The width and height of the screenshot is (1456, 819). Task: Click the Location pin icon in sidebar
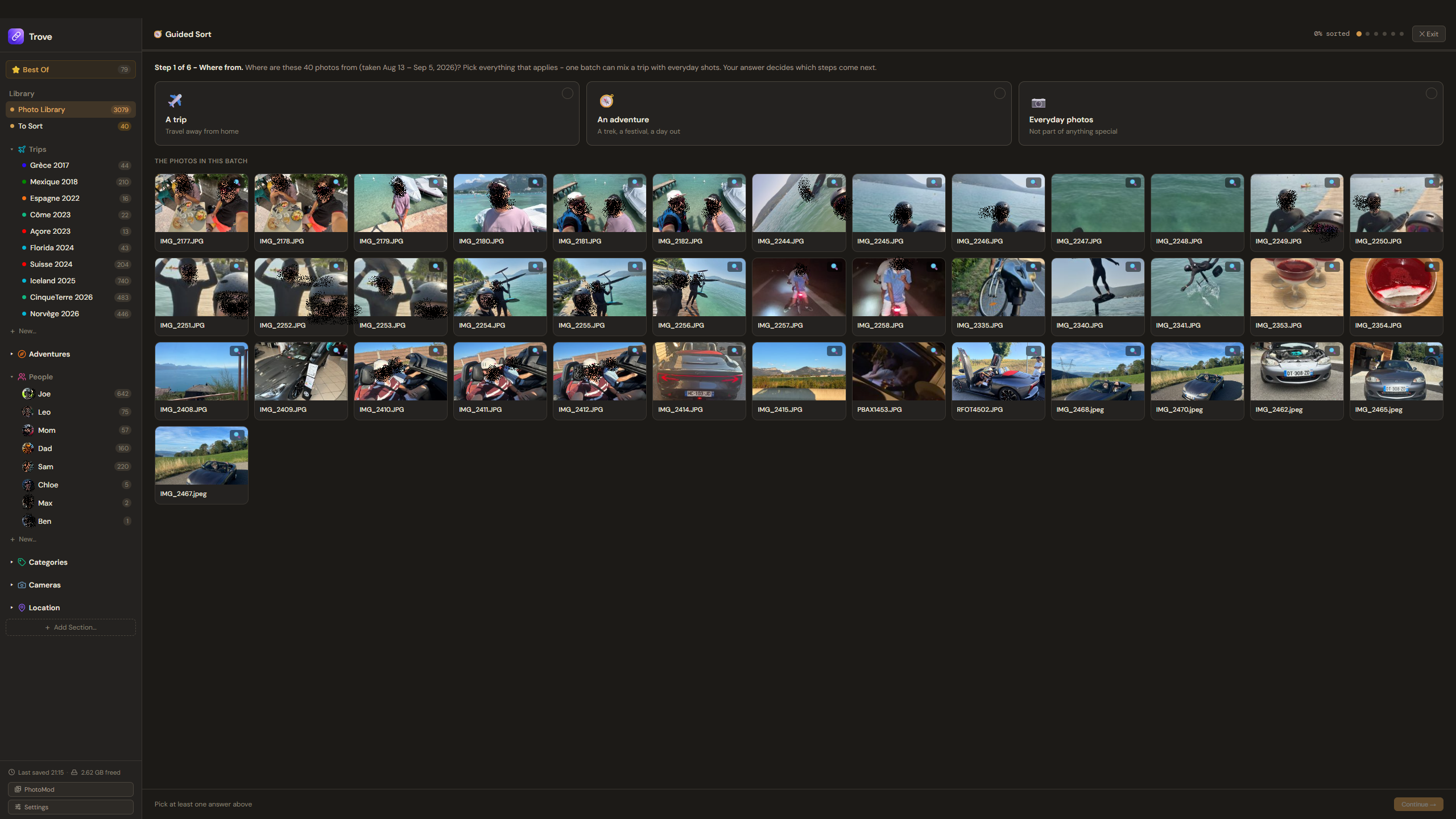[22, 607]
